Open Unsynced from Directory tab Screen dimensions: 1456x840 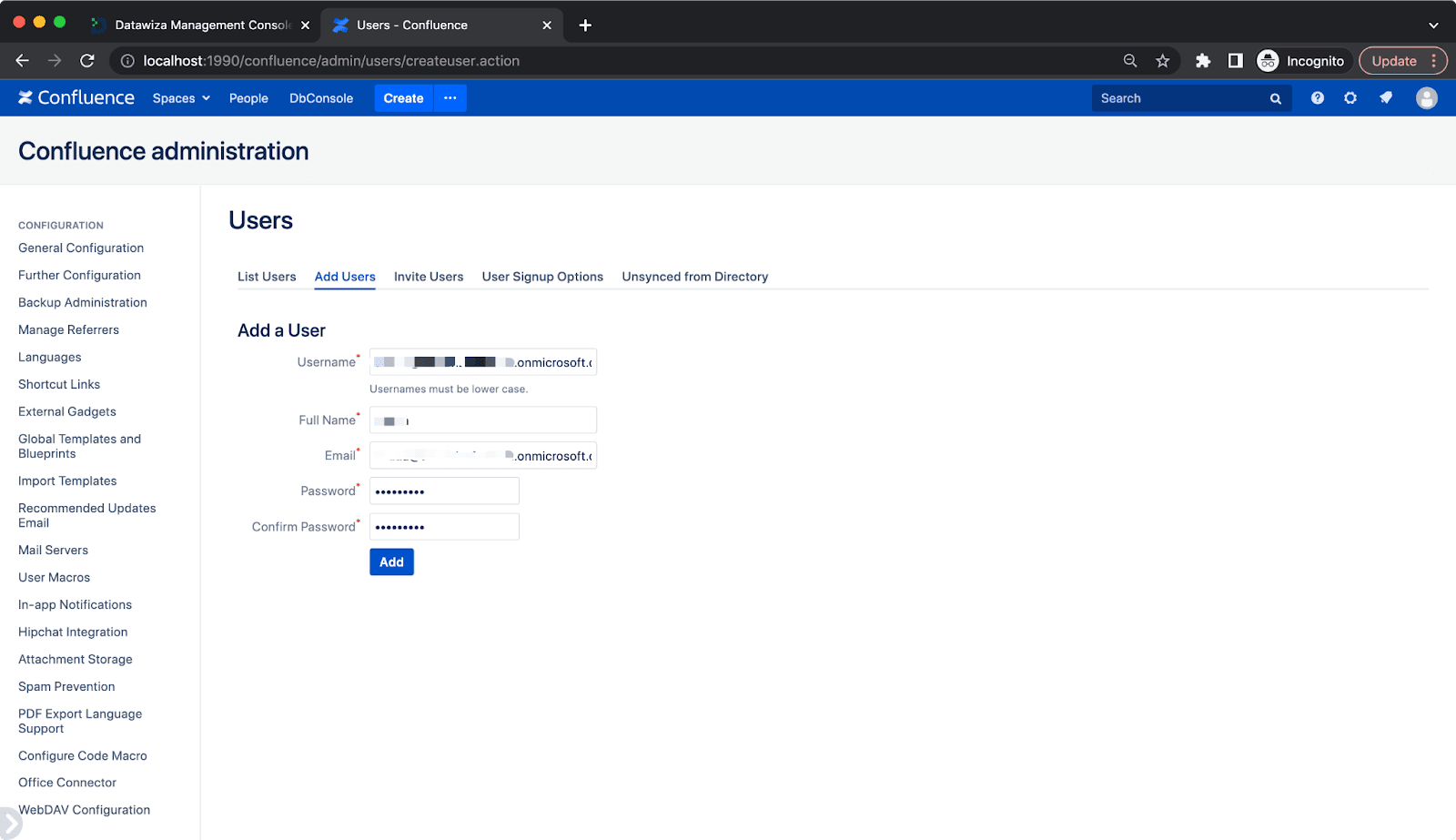pos(694,277)
